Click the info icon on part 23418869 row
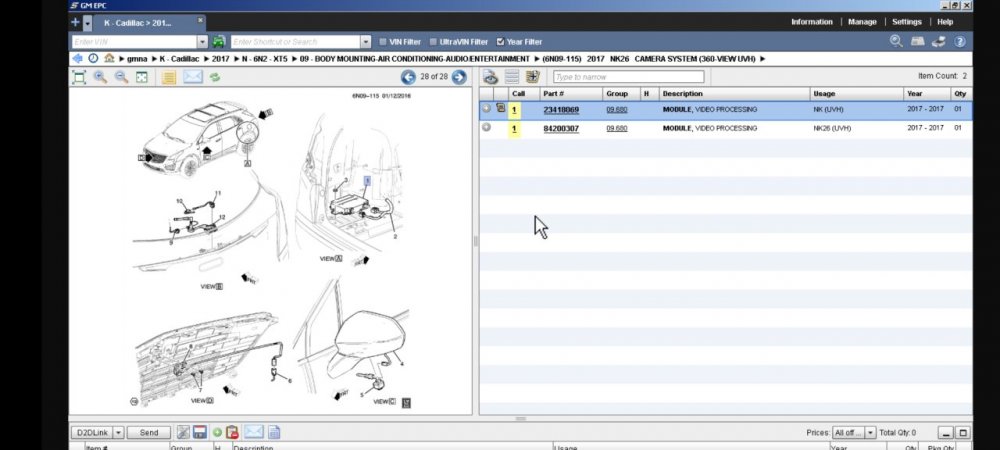Viewport: 1000px width, 450px height. point(501,108)
